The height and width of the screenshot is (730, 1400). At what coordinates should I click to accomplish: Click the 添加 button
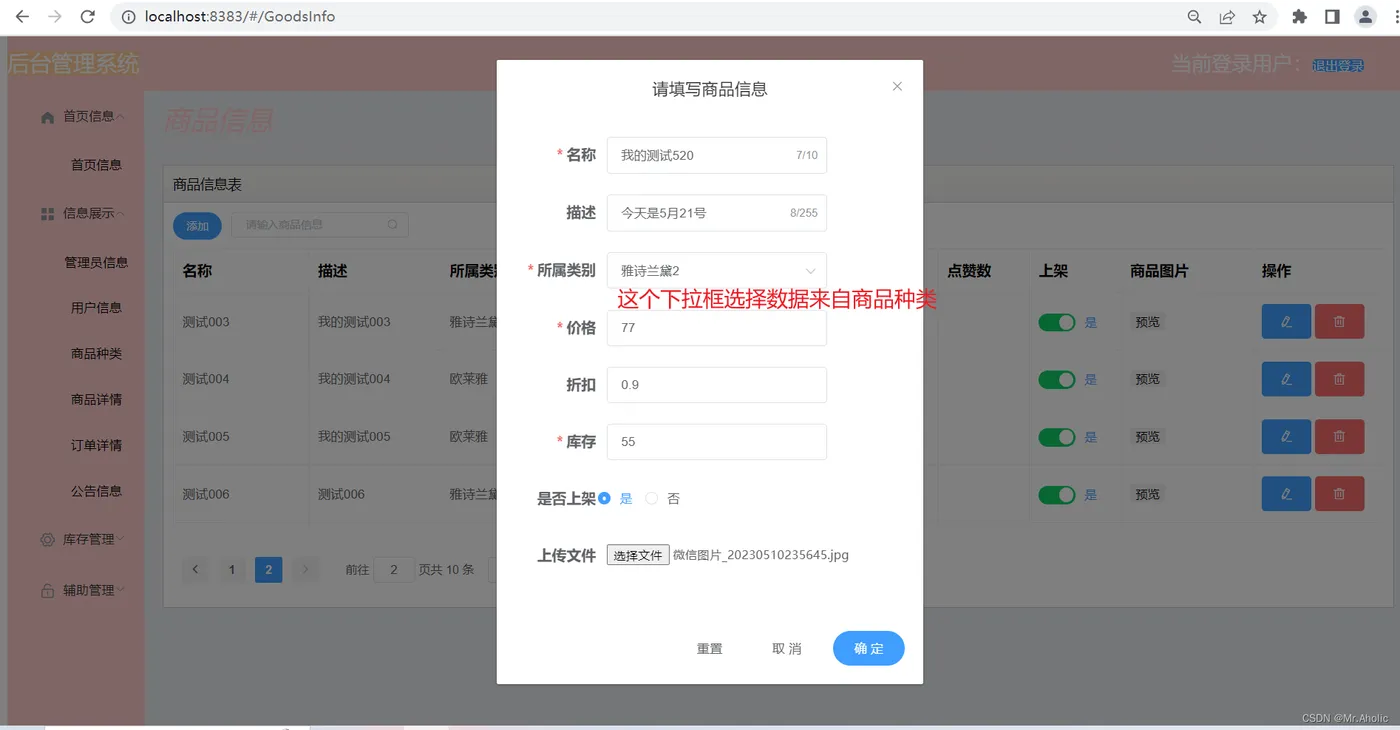pyautogui.click(x=197, y=226)
